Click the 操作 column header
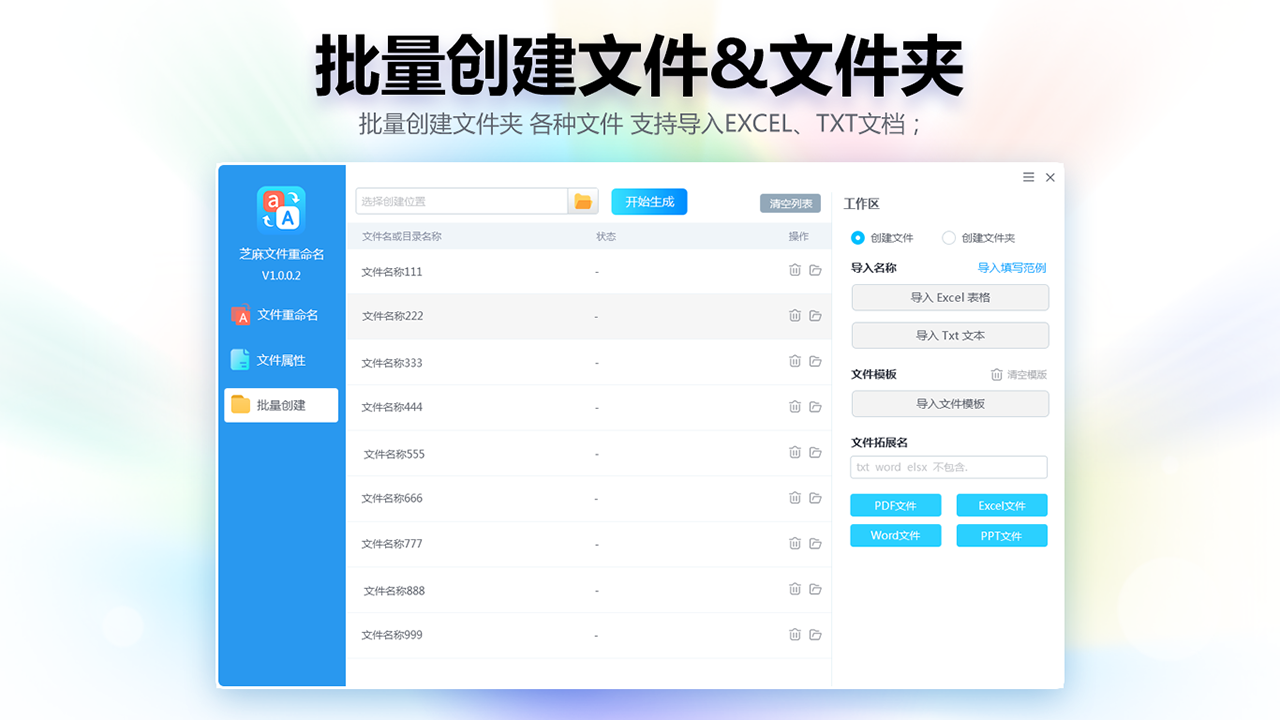Screen dimensions: 1280x720 tap(798, 237)
